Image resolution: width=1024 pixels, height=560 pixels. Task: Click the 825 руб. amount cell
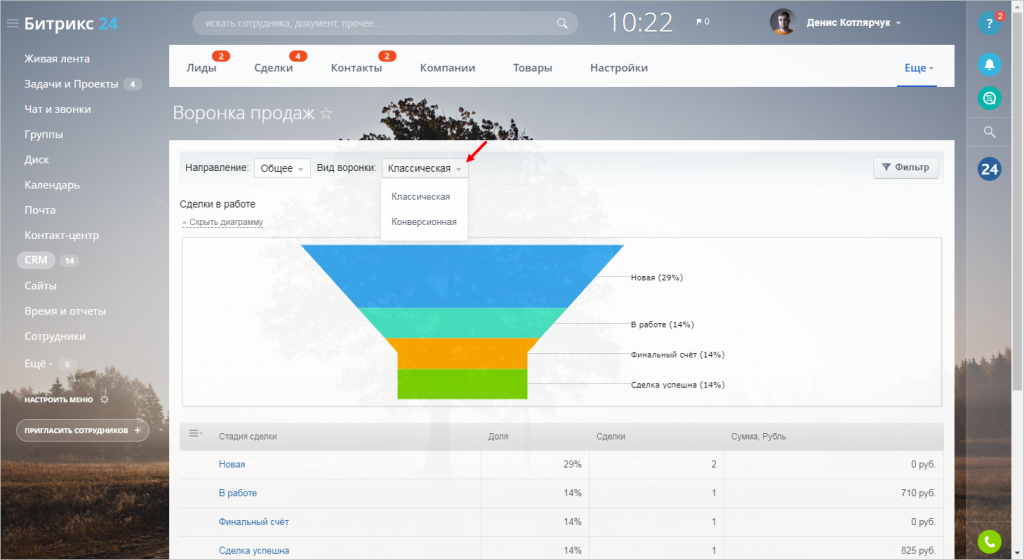pyautogui.click(x=918, y=550)
